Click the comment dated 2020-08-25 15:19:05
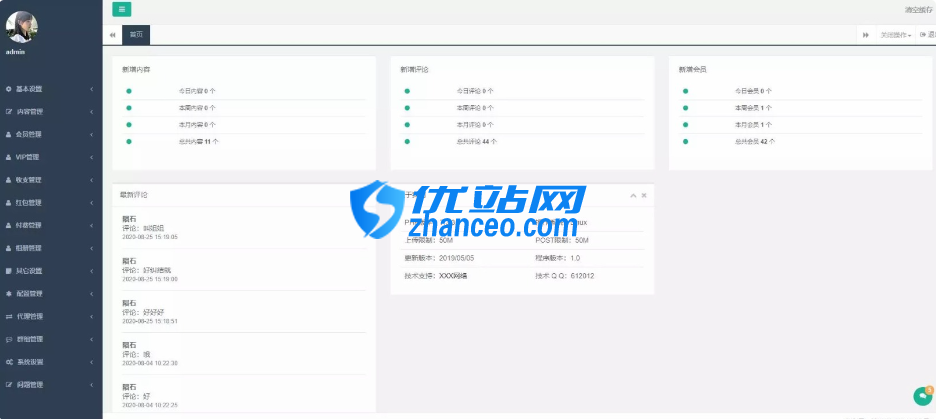Viewport: 939px width, 419px height. [x=244, y=228]
